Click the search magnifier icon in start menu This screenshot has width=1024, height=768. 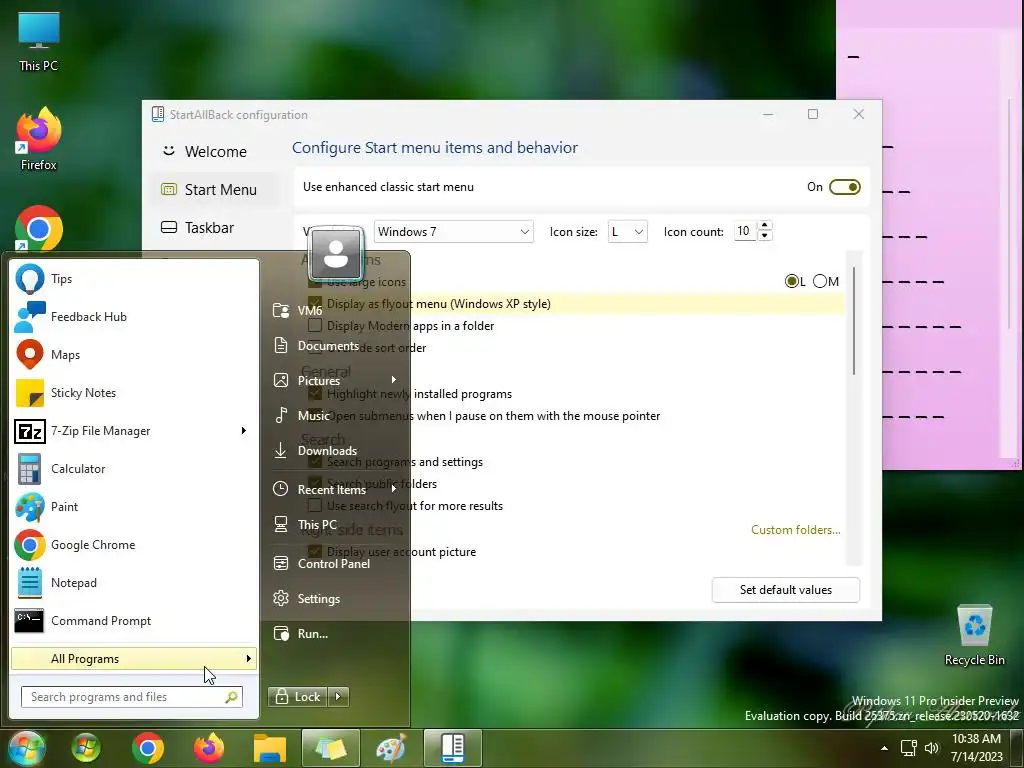click(231, 697)
